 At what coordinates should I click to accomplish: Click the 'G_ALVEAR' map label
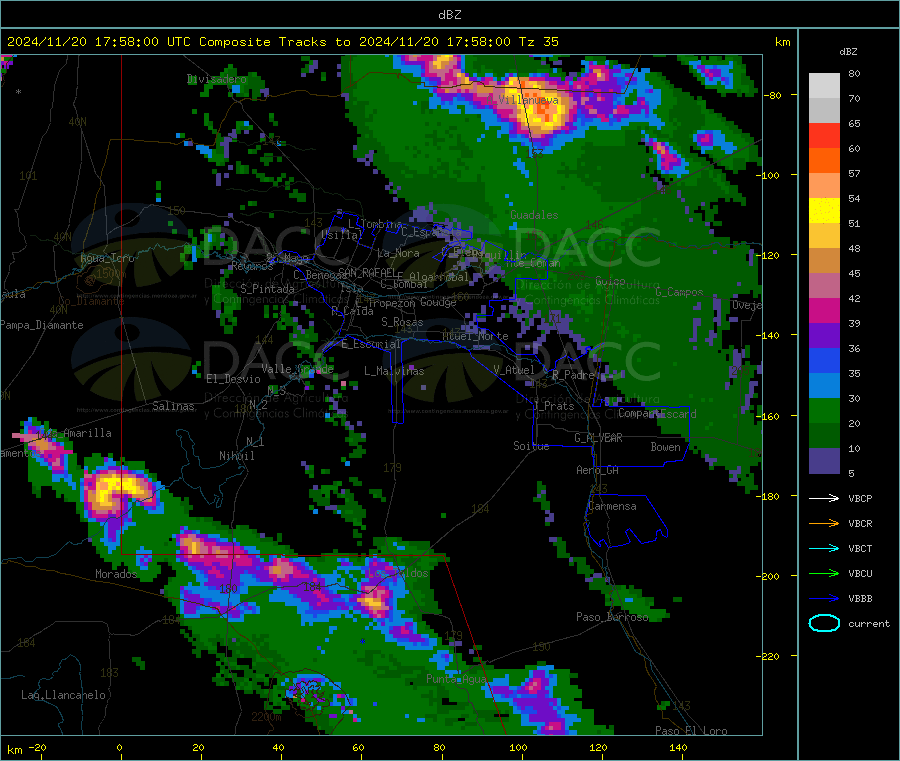click(598, 438)
